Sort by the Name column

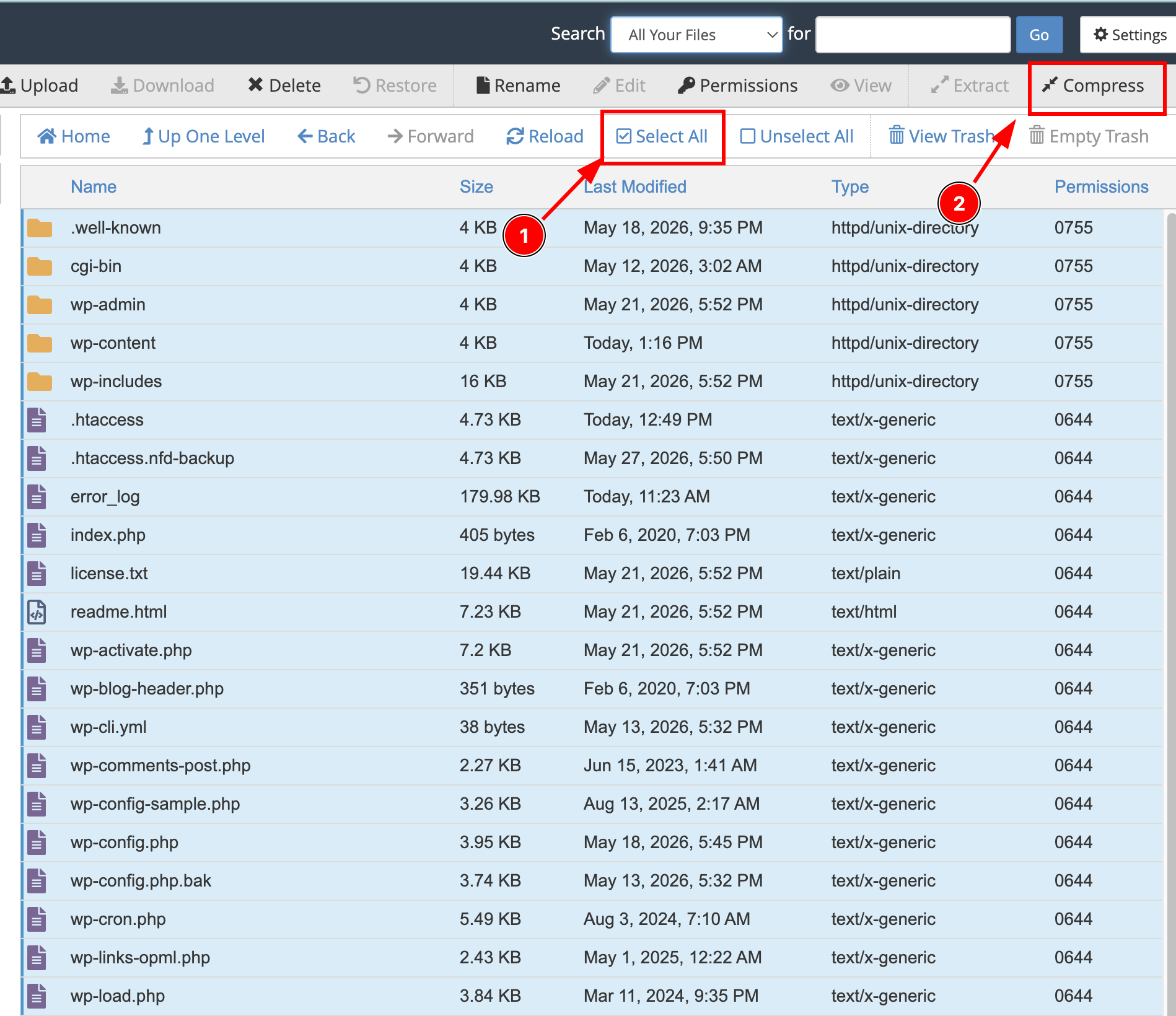pos(94,187)
